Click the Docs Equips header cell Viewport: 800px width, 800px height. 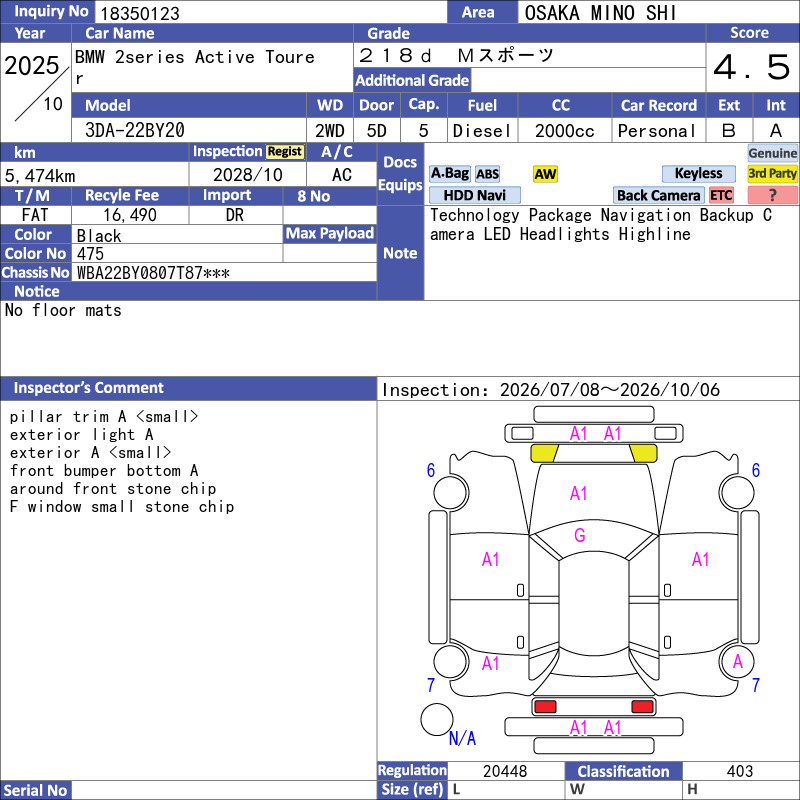400,173
